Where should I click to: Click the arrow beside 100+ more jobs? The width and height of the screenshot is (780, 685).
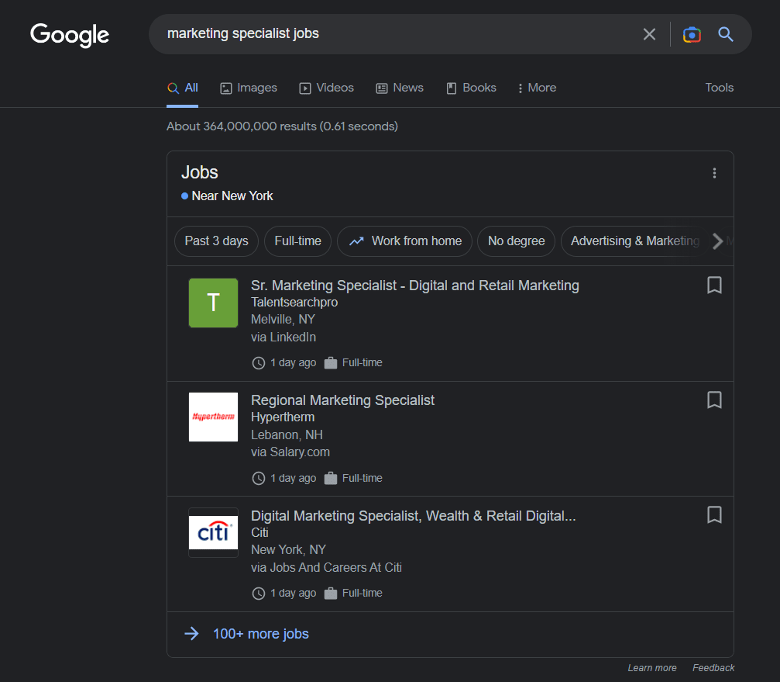(x=192, y=634)
